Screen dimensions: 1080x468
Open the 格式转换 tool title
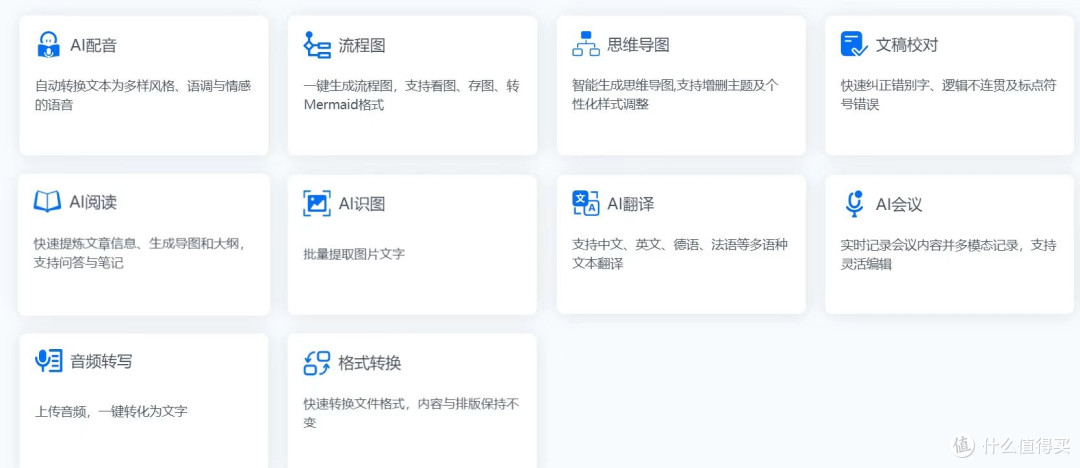(x=370, y=363)
